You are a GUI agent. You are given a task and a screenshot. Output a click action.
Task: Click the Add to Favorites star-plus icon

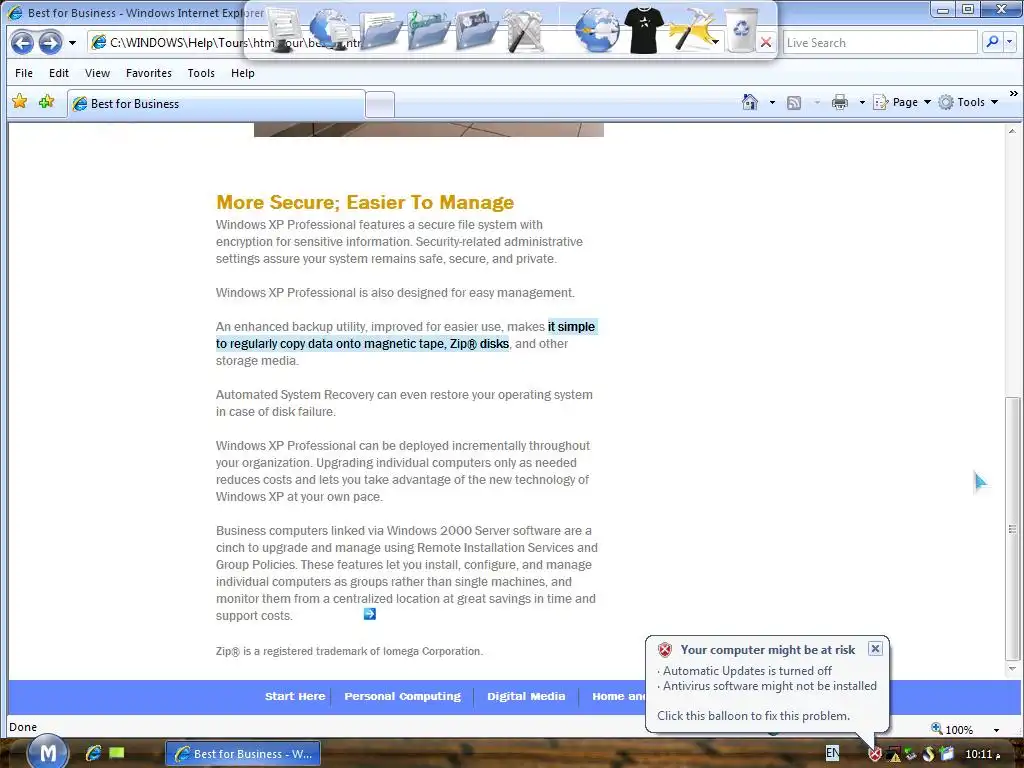[46, 102]
